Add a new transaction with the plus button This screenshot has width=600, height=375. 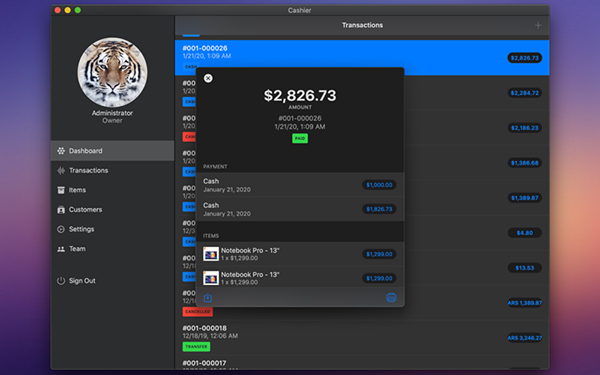[x=538, y=25]
